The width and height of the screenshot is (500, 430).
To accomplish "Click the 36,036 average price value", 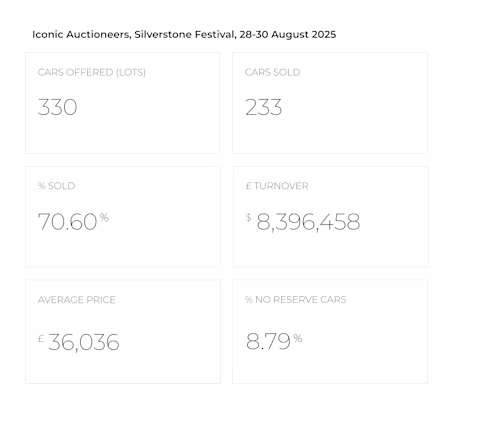I will tap(84, 342).
